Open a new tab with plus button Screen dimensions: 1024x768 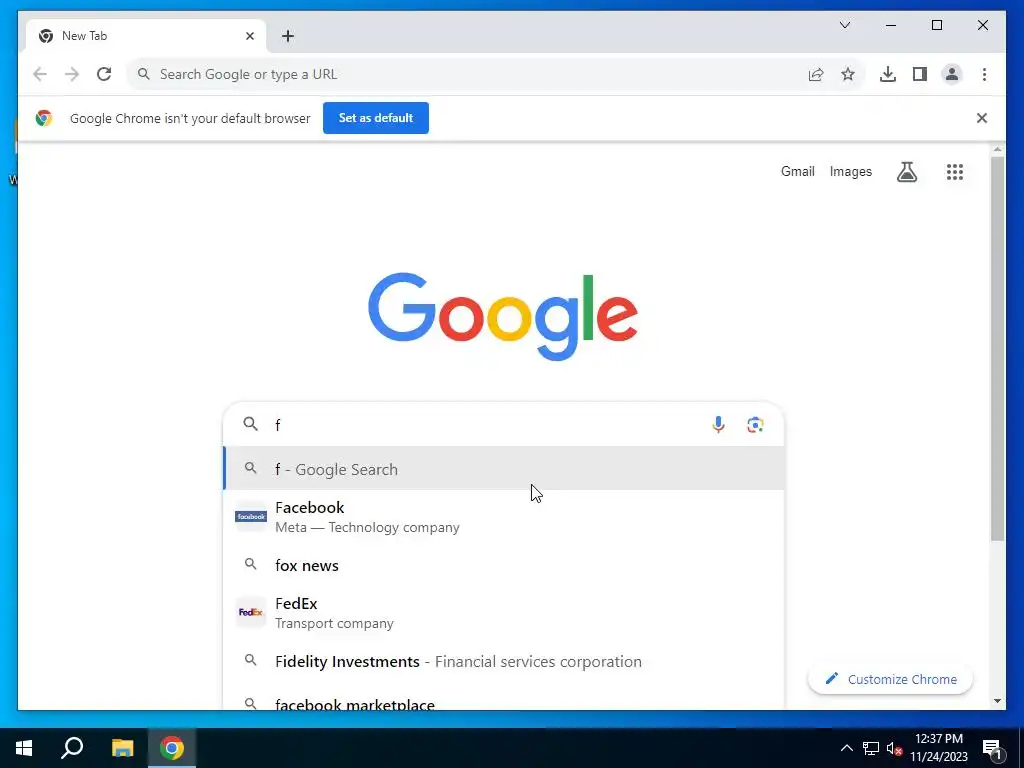point(288,36)
